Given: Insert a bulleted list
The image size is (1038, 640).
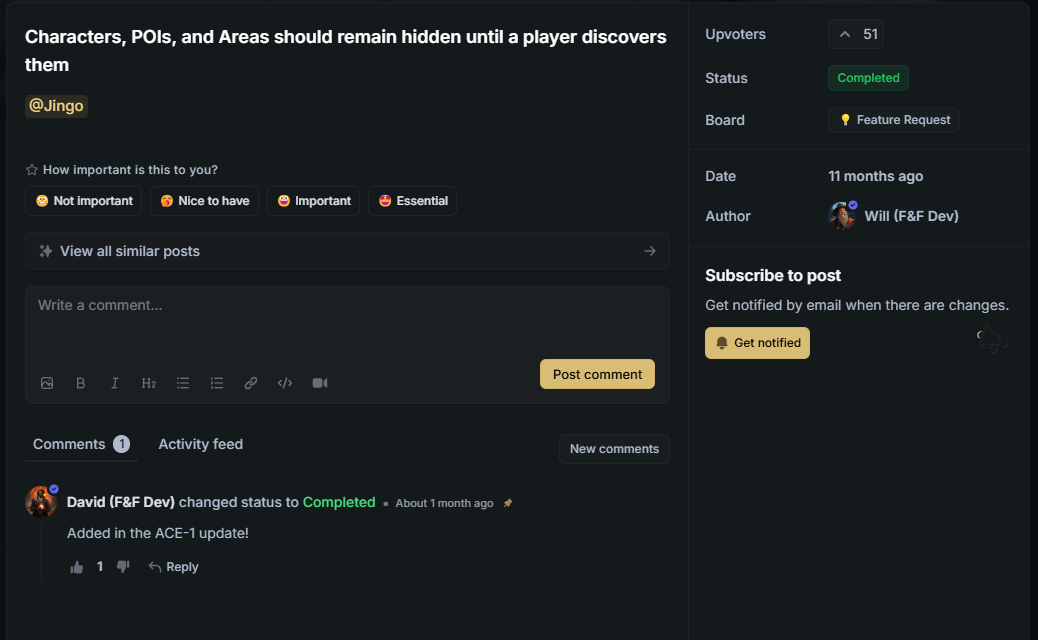Looking at the screenshot, I should 183,383.
